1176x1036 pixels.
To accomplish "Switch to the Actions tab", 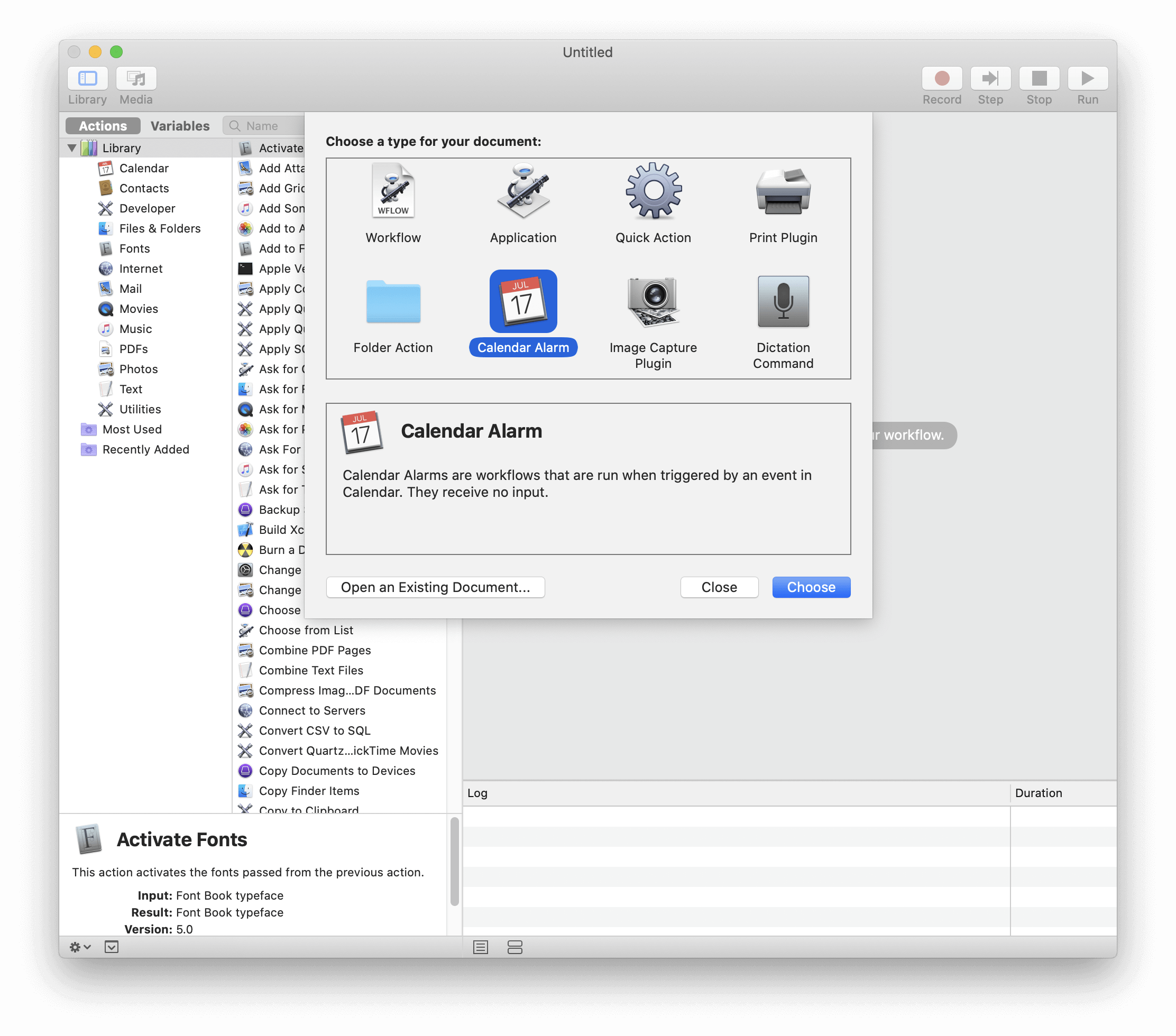I will 103,125.
